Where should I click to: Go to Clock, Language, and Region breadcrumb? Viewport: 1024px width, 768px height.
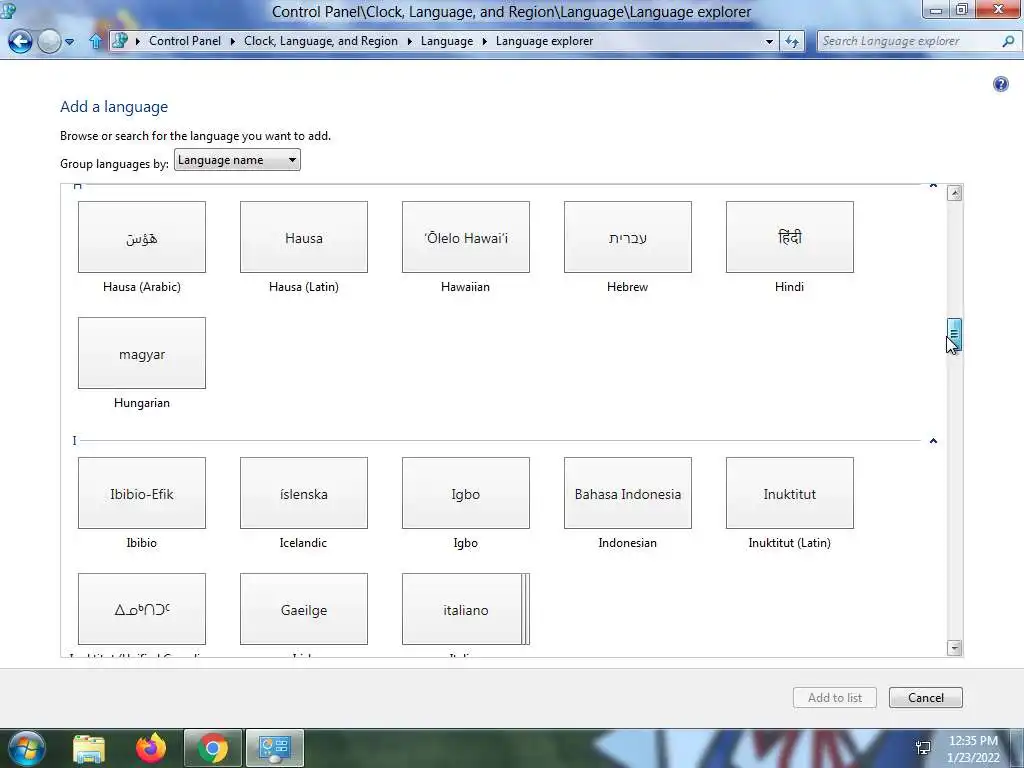click(x=321, y=40)
